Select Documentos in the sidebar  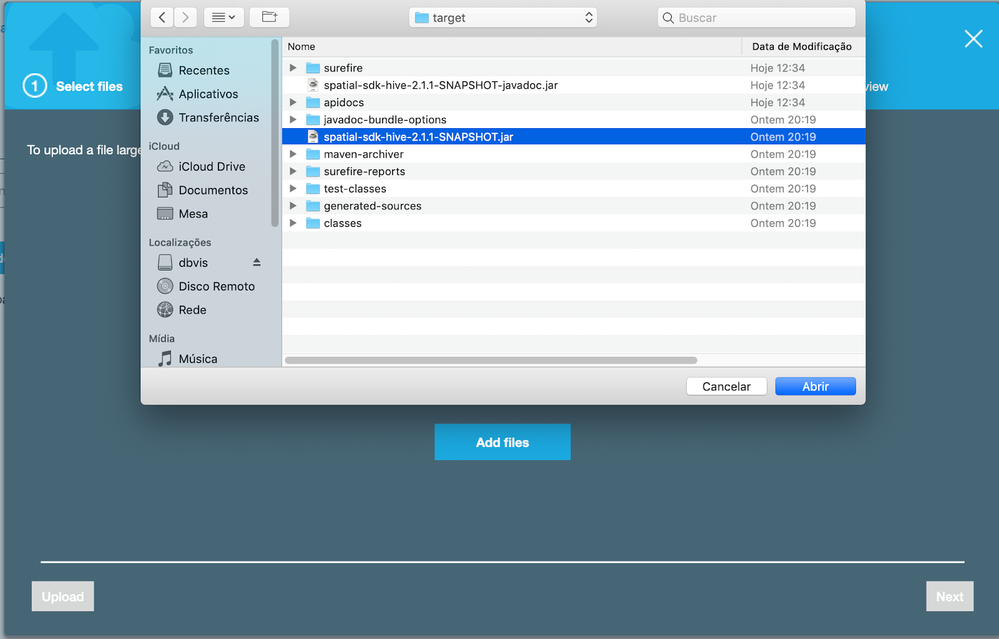coord(213,190)
